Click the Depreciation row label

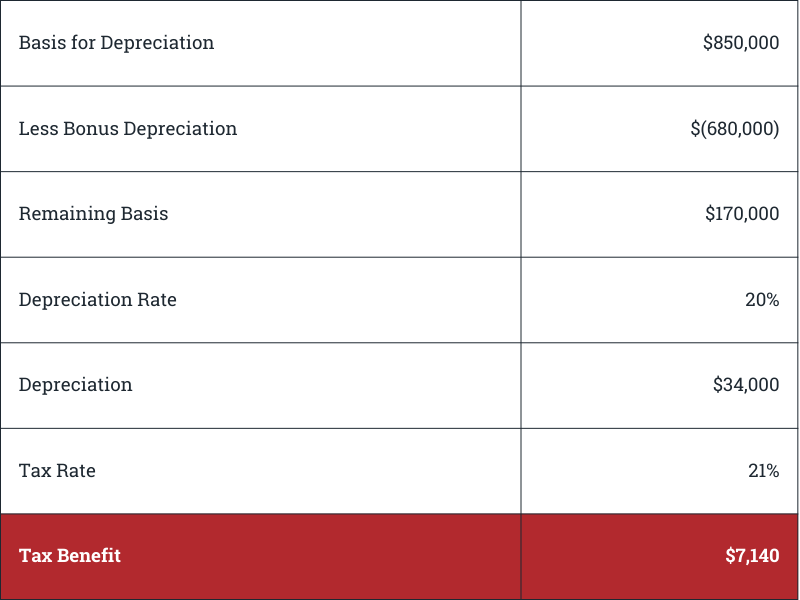[75, 385]
